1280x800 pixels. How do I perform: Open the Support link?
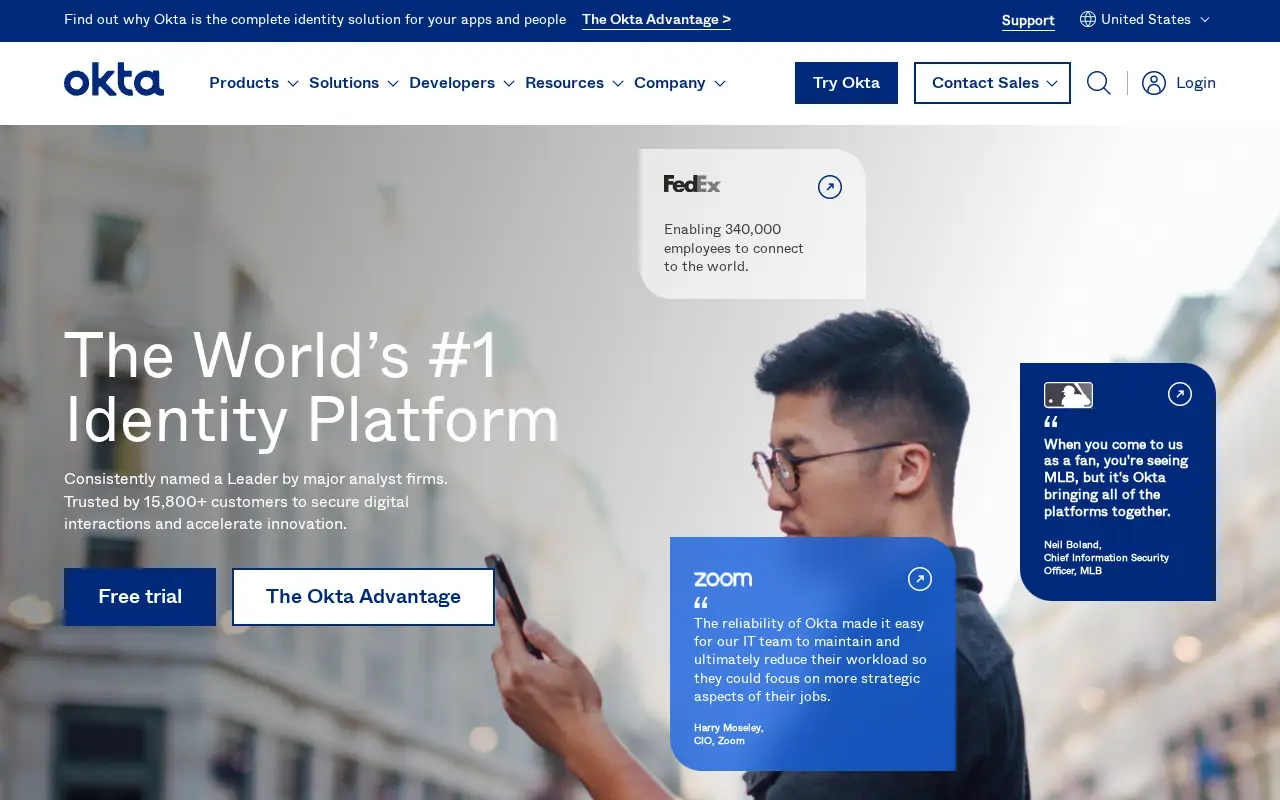pos(1028,20)
